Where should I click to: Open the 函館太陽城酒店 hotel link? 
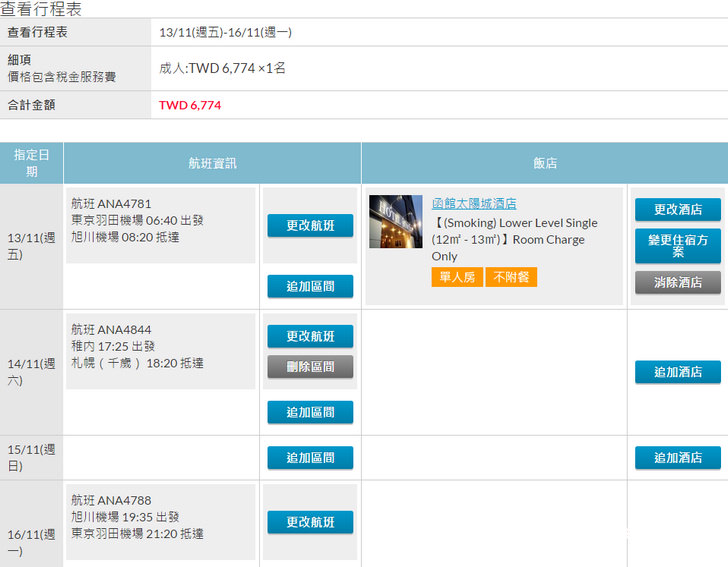(x=474, y=204)
